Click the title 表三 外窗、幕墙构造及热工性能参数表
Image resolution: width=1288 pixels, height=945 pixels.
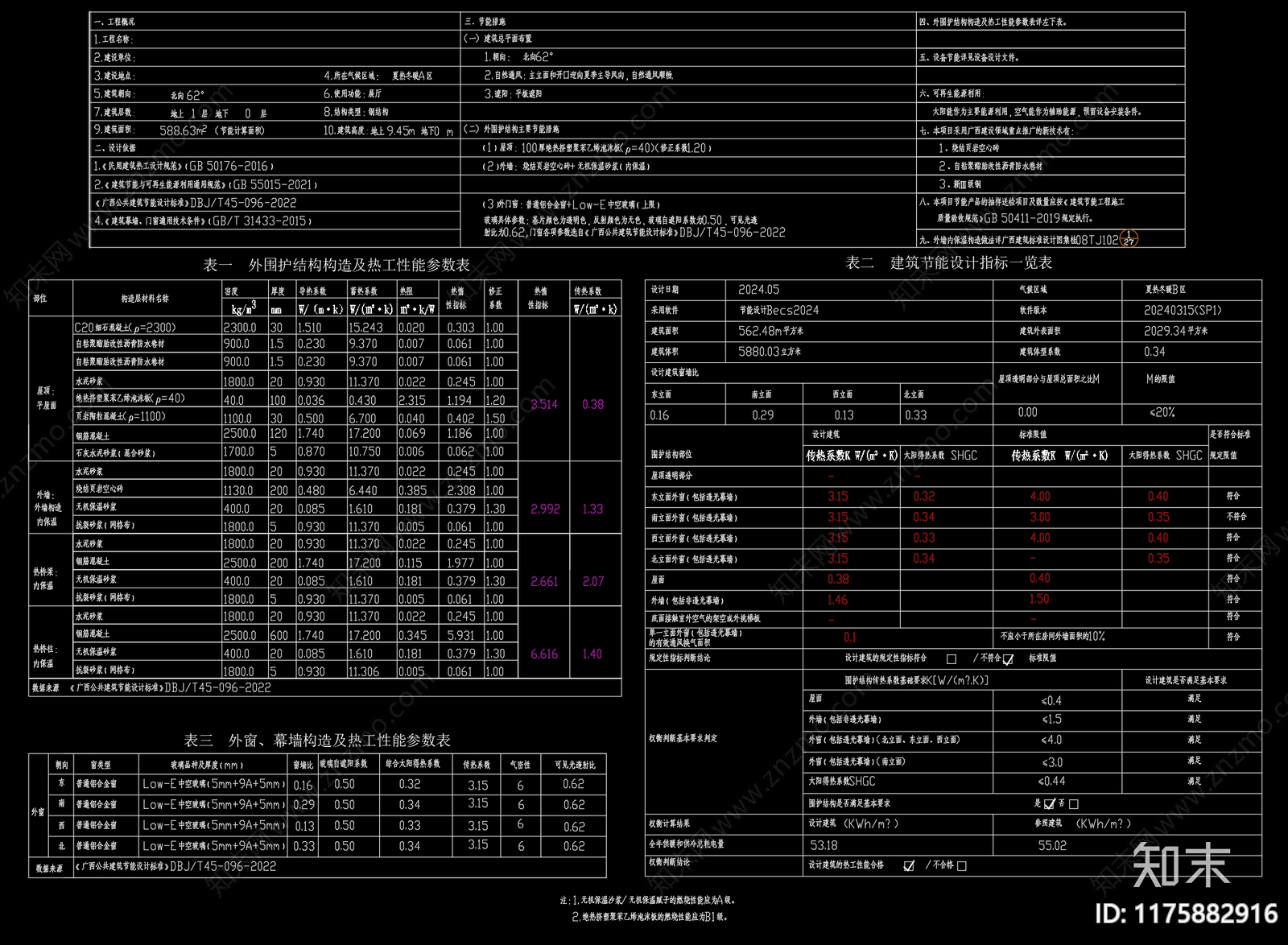coord(317,740)
